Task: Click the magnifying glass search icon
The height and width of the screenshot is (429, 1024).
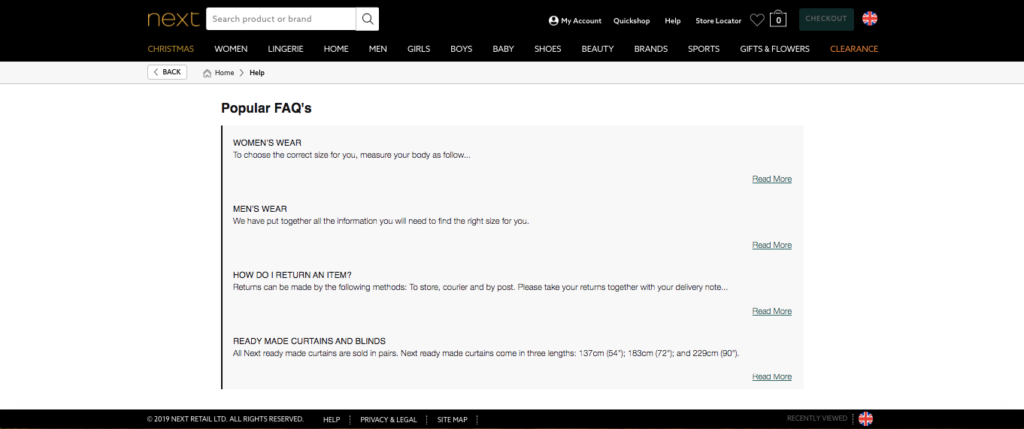Action: coord(368,19)
